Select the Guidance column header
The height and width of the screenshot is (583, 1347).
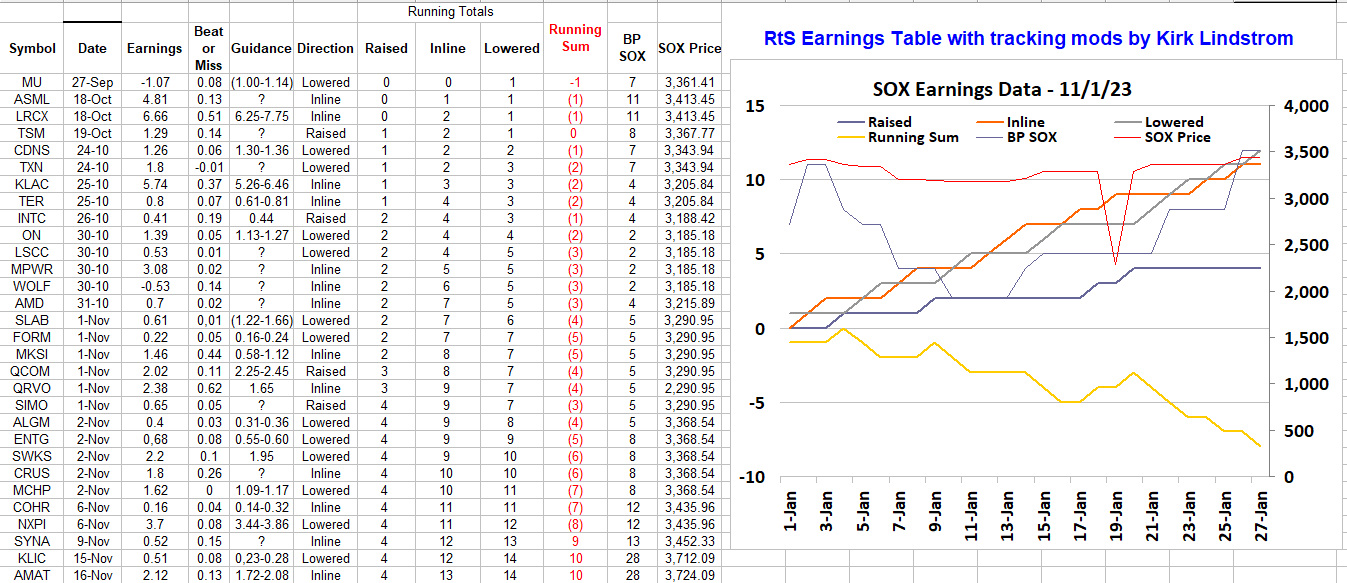(x=260, y=48)
